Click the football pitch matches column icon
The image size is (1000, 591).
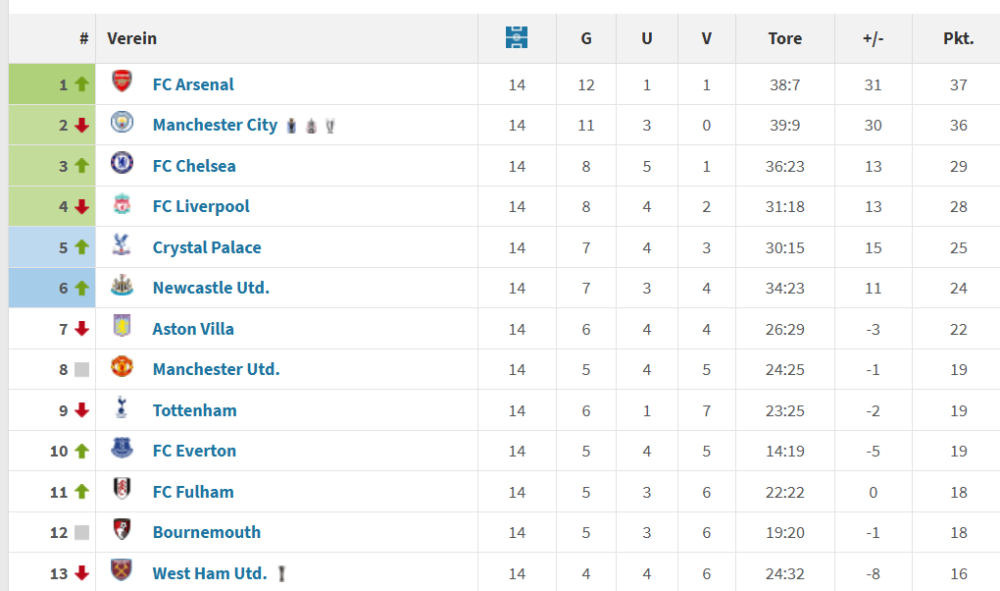point(516,38)
